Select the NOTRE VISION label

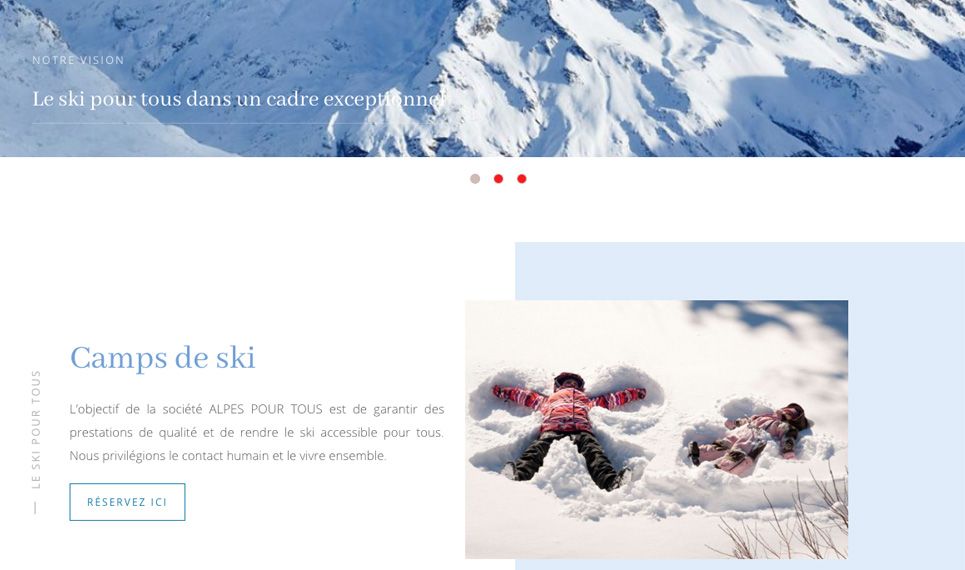click(78, 60)
